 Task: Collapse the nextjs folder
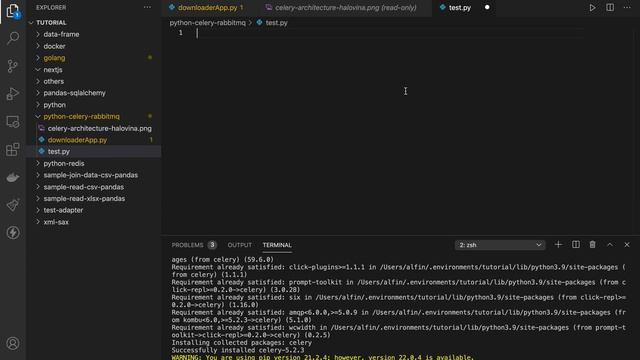pyautogui.click(x=53, y=70)
